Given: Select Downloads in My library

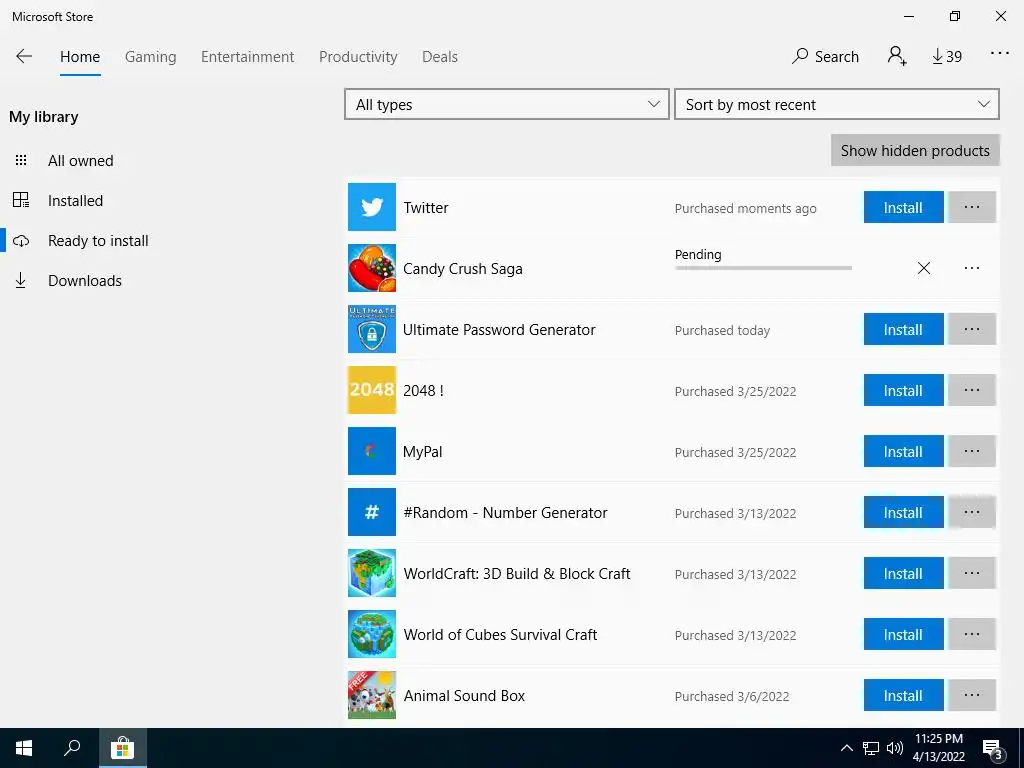Looking at the screenshot, I should pos(85,281).
